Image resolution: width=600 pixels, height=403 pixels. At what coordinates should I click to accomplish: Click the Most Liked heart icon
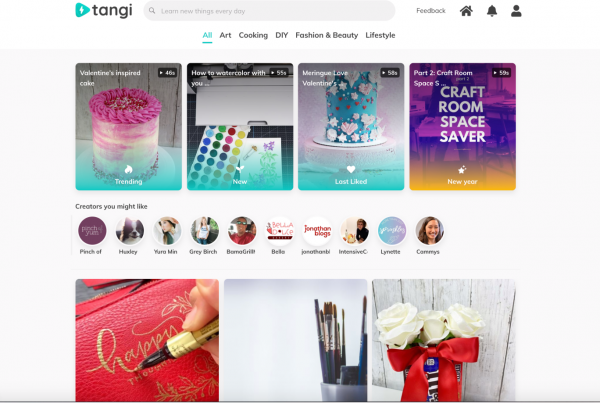351,169
